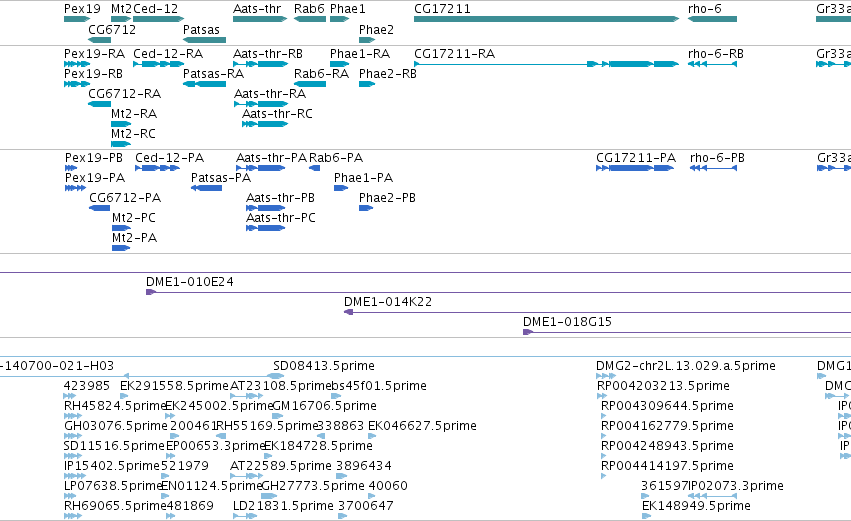Select EST GH03076.5prime
The height and width of the screenshot is (521, 851).
pyautogui.click(x=116, y=427)
